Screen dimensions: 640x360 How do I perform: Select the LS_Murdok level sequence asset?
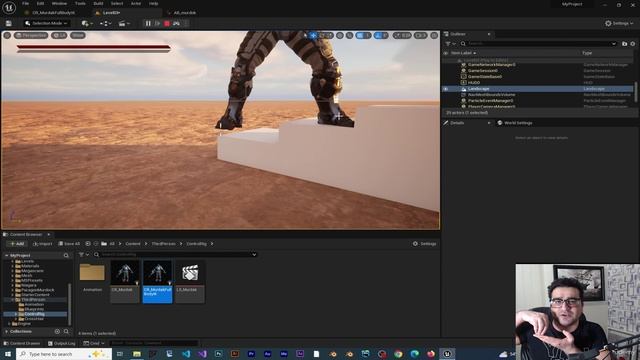click(x=190, y=282)
